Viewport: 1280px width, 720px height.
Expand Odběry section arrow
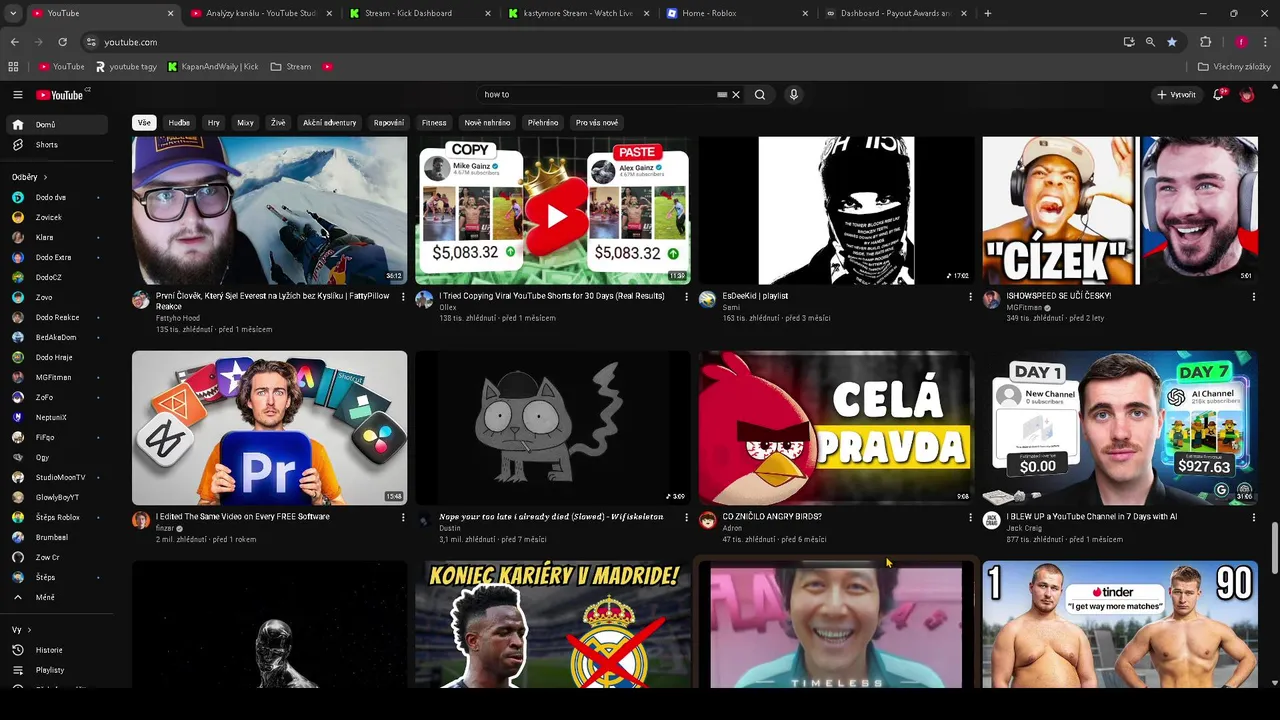coord(44,177)
